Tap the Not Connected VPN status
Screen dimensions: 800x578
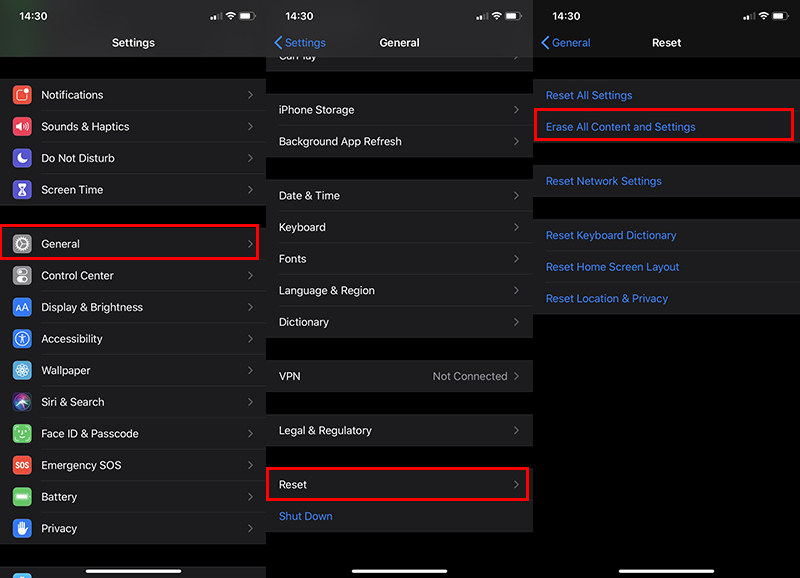[470, 376]
